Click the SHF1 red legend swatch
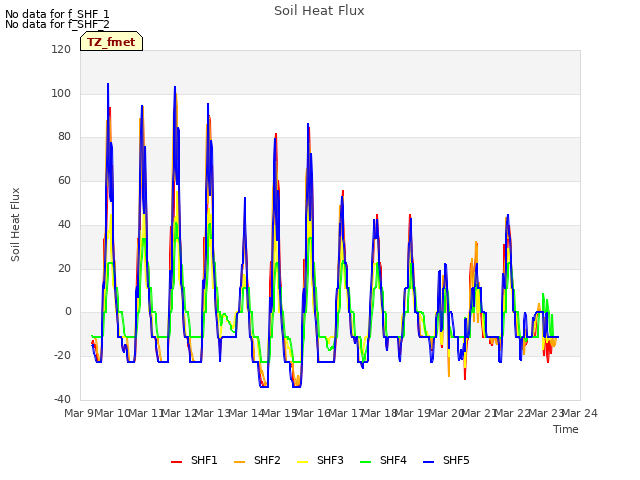The height and width of the screenshot is (480, 640). 176,462
